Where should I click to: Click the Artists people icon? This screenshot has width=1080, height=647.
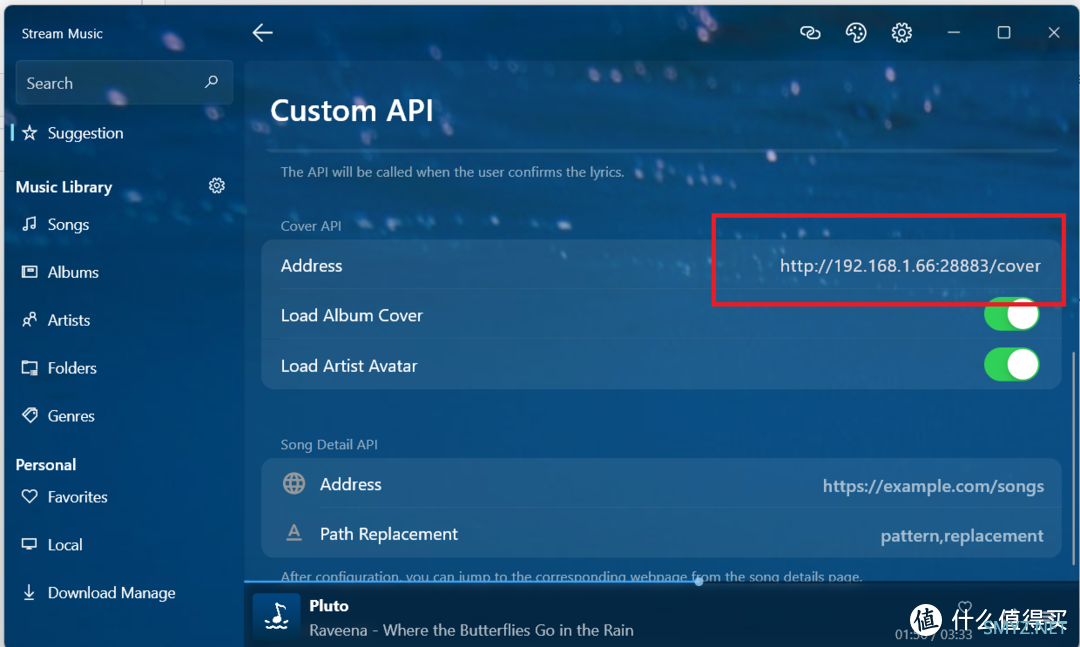(30, 320)
